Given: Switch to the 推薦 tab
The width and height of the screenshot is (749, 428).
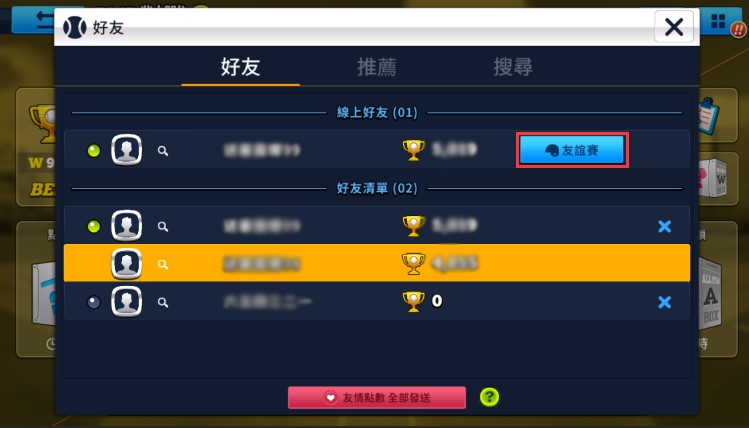Looking at the screenshot, I should [376, 67].
